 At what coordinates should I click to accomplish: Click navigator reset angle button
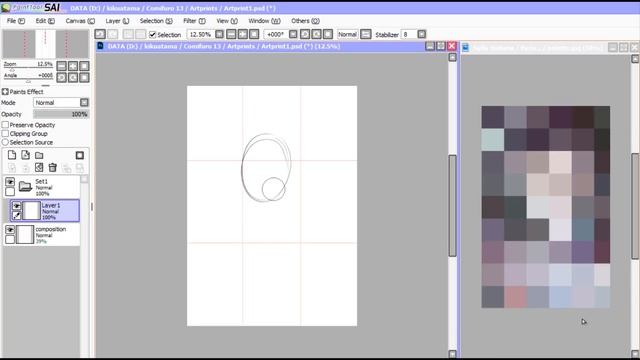point(84,77)
